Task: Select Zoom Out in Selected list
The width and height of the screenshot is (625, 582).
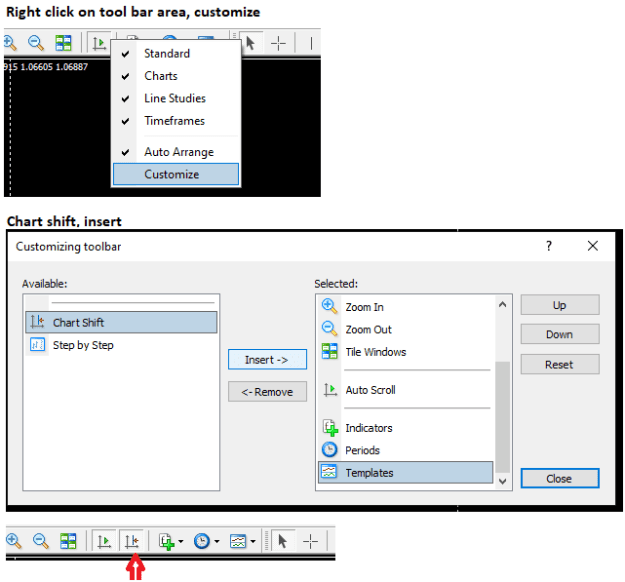Action: point(406,329)
